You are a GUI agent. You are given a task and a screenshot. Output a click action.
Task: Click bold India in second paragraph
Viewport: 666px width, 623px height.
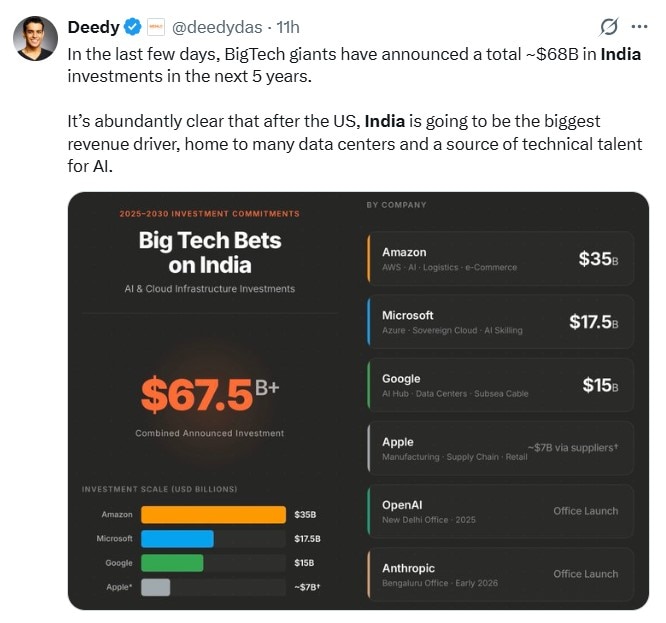385,121
